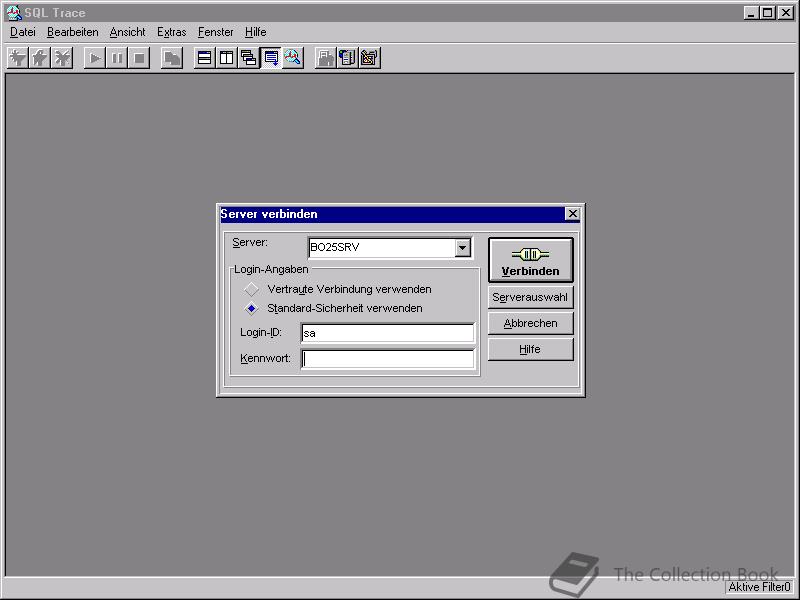
Task: Expand the Server combo box dropdown arrow
Action: pyautogui.click(x=462, y=248)
